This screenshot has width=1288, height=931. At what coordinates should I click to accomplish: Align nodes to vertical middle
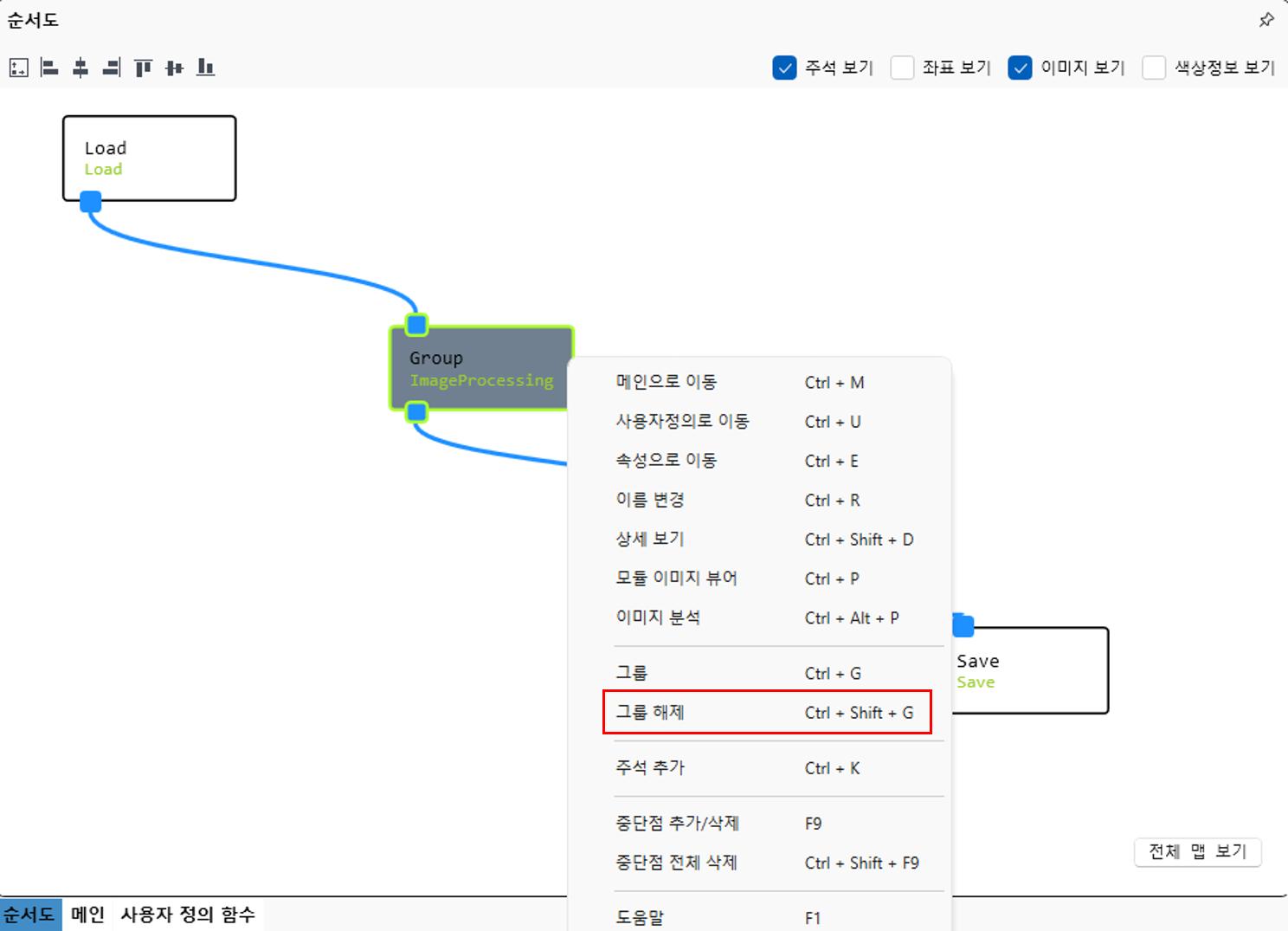[x=174, y=68]
